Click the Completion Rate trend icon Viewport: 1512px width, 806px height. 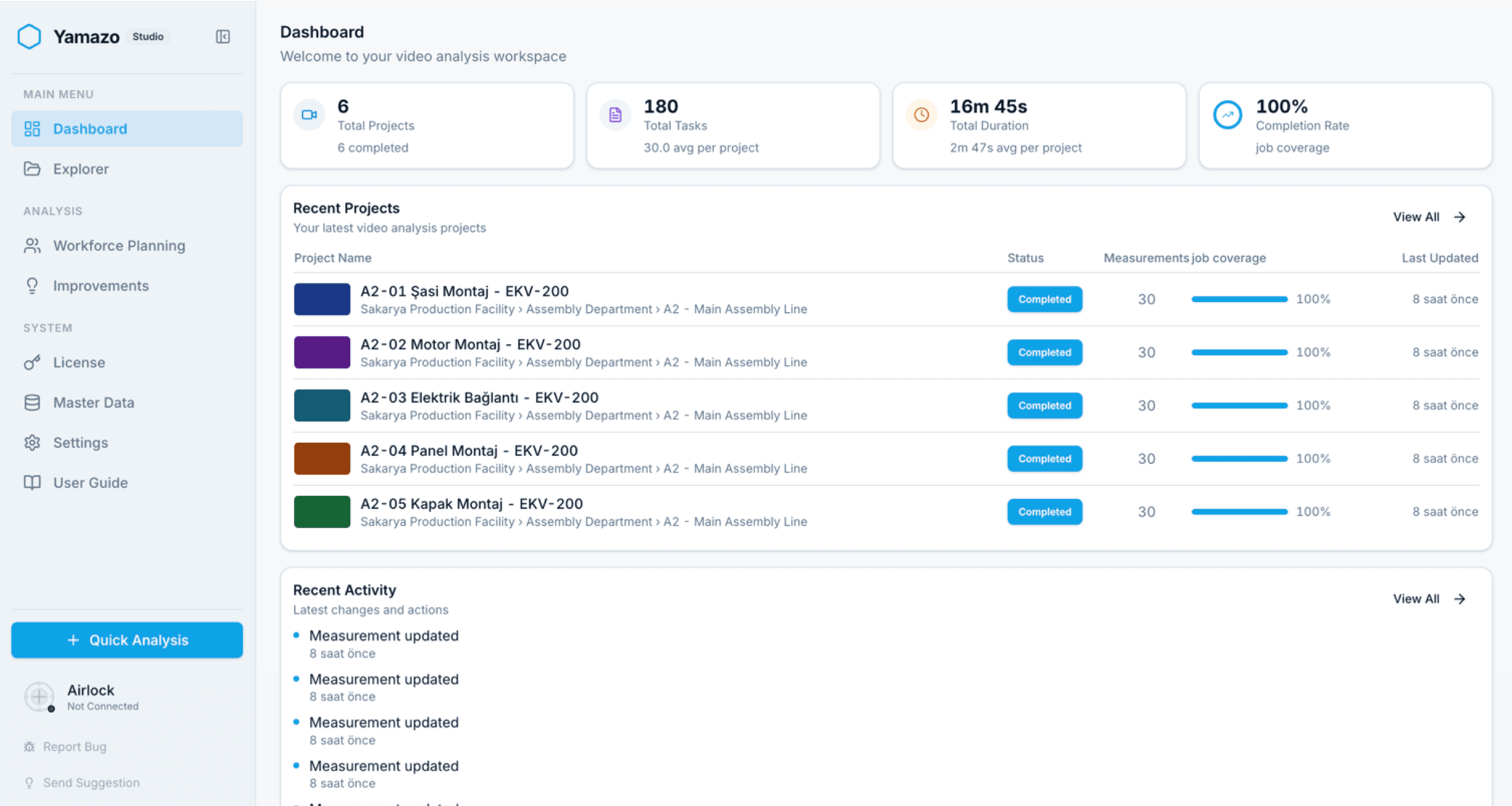(x=1227, y=115)
